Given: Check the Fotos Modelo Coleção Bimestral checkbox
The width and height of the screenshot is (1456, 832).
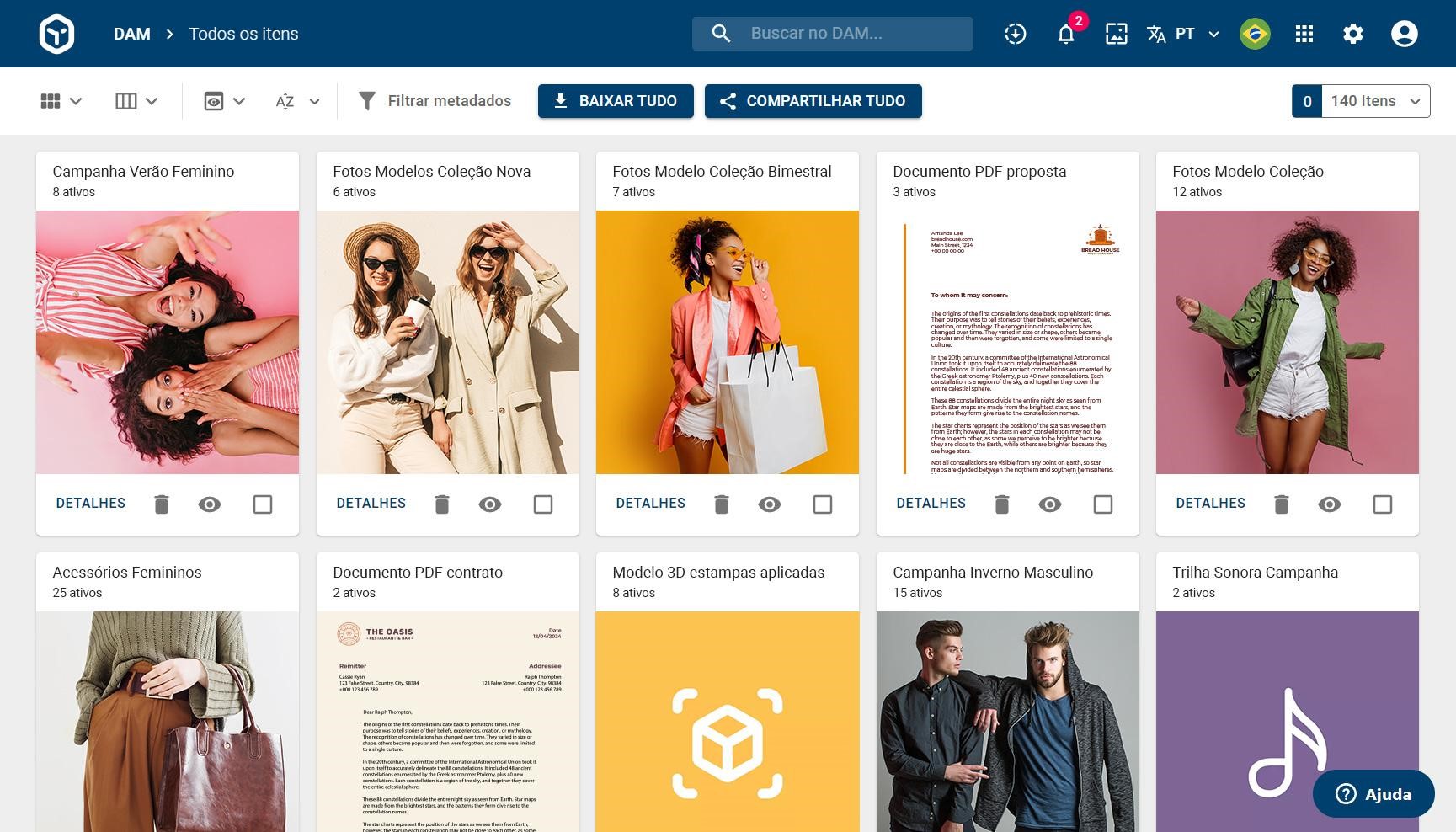Looking at the screenshot, I should coord(823,504).
